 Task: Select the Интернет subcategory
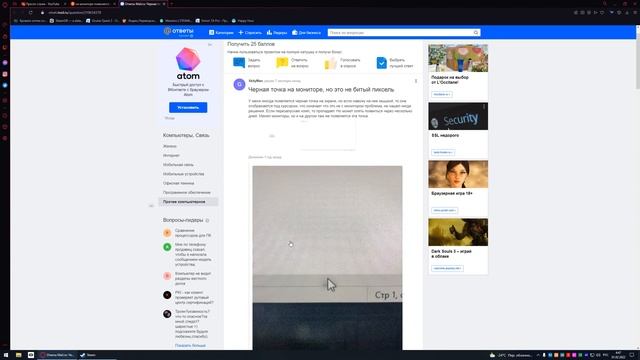click(x=171, y=156)
